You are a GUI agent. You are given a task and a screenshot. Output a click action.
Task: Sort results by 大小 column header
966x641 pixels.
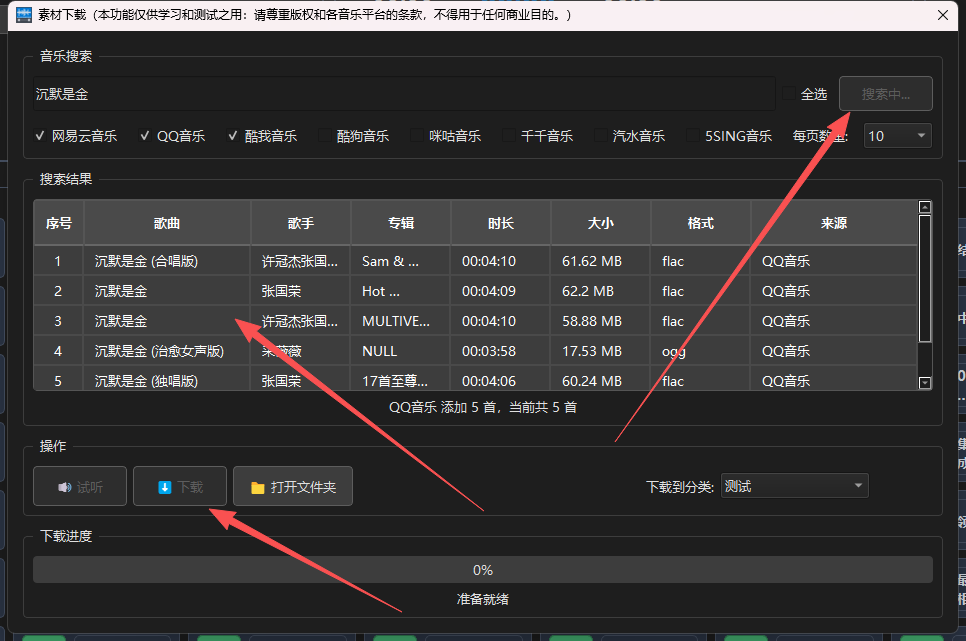click(x=600, y=223)
